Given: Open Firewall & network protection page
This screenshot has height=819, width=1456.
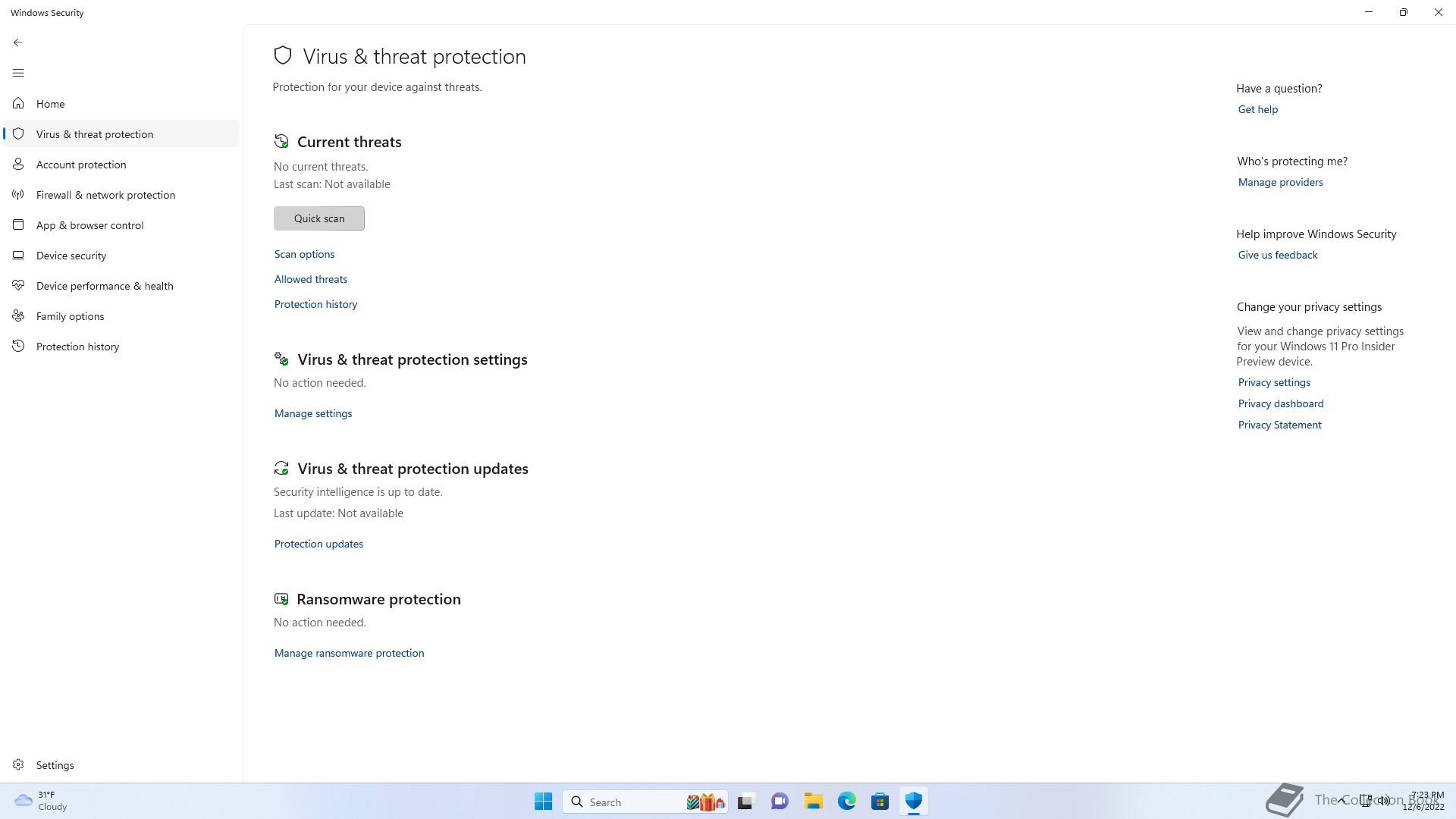Looking at the screenshot, I should tap(121, 195).
